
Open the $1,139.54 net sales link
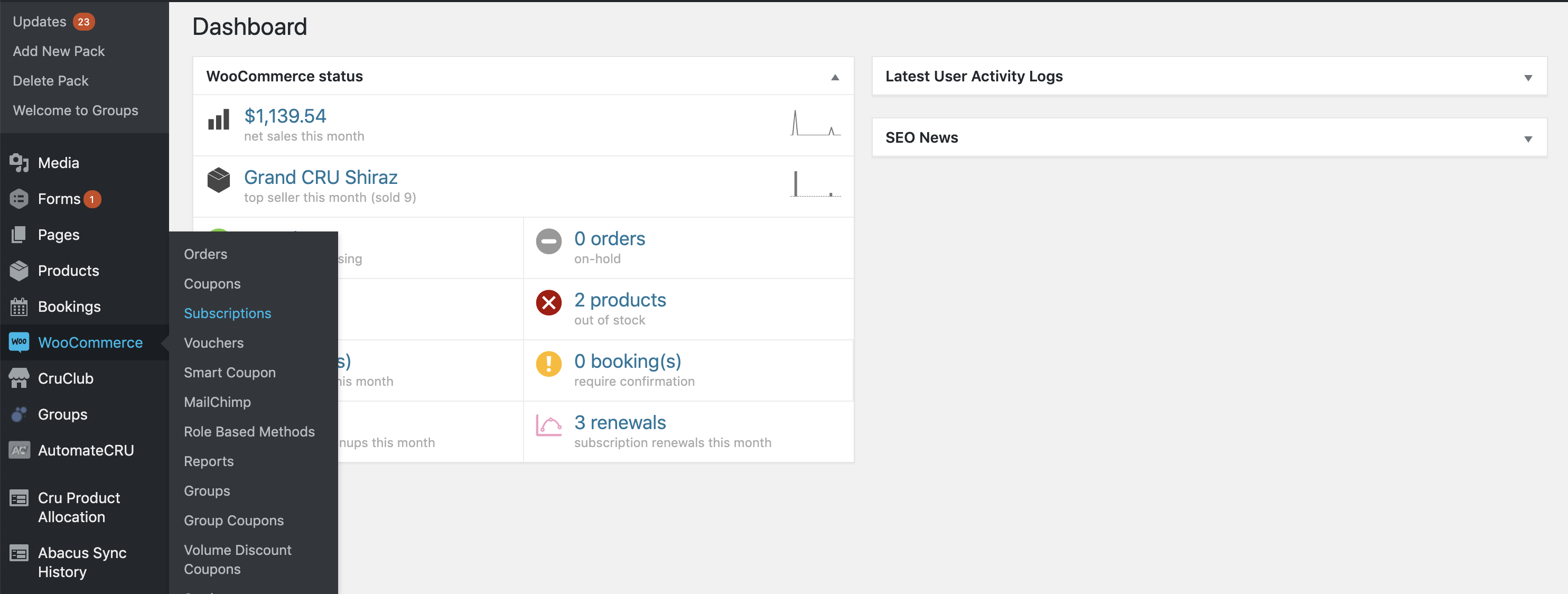point(285,116)
